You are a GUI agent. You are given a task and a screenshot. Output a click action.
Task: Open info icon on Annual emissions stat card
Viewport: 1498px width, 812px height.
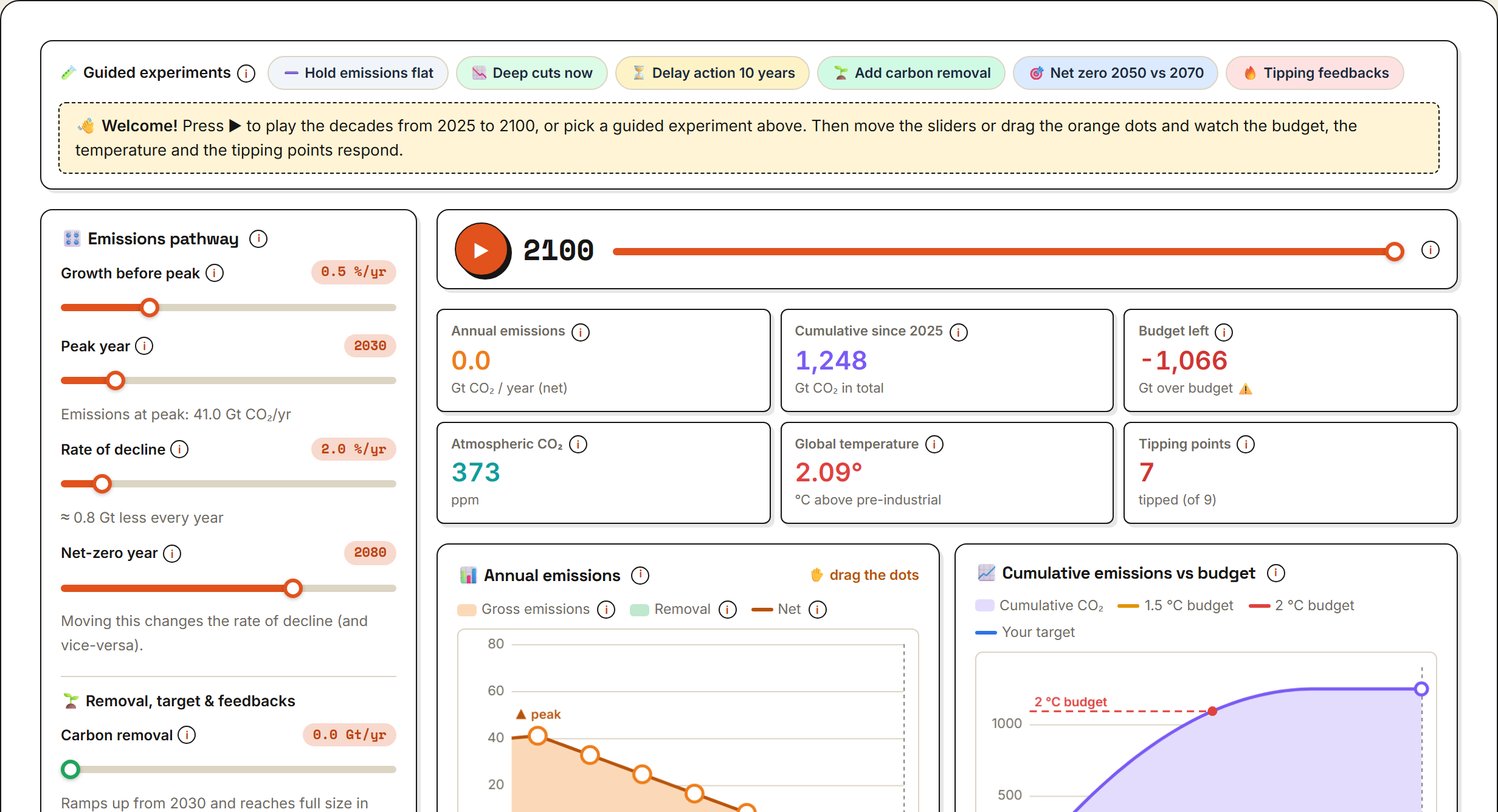(x=581, y=332)
